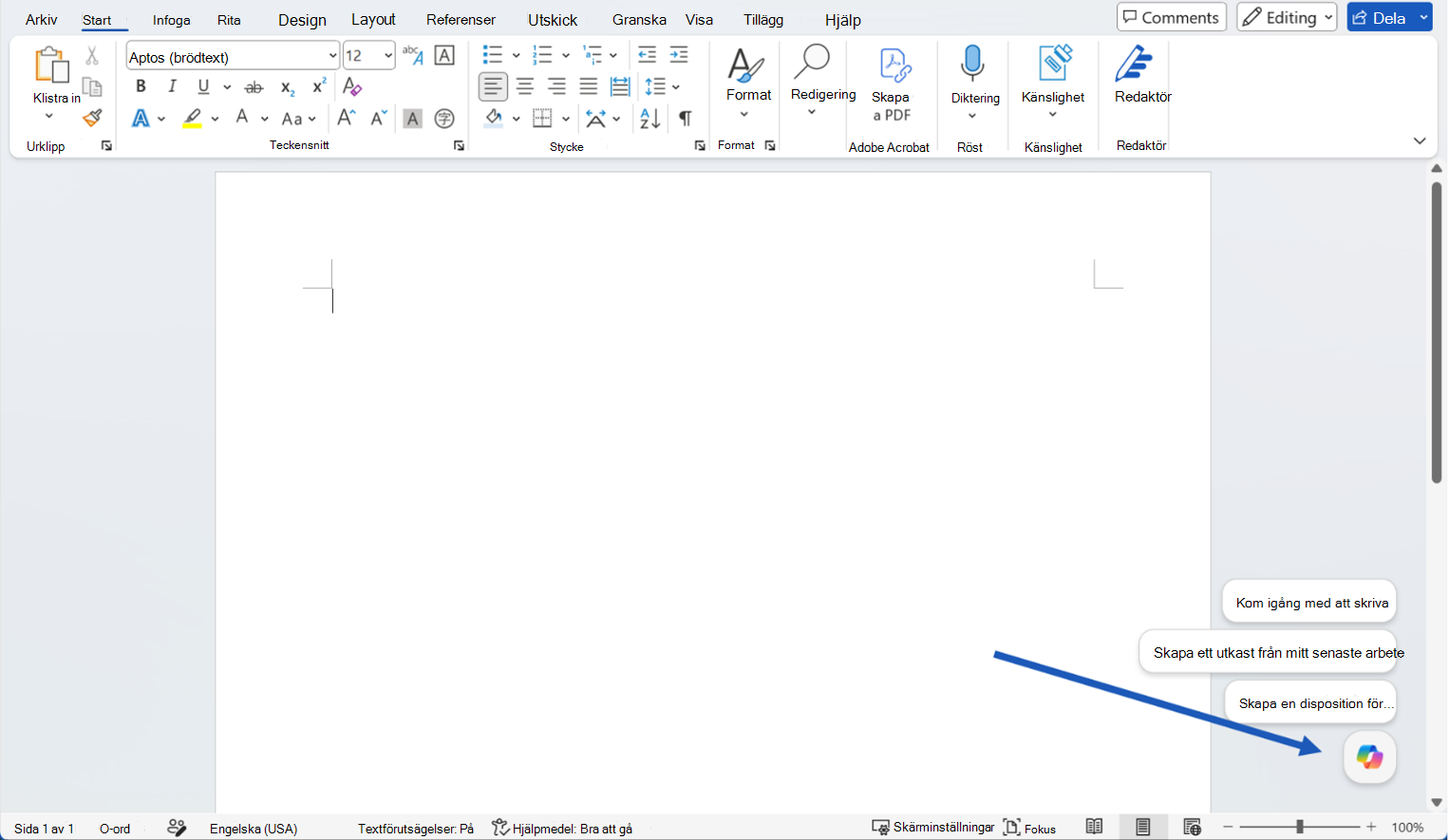
Task: Decrease font size with smaller A
Action: [379, 118]
